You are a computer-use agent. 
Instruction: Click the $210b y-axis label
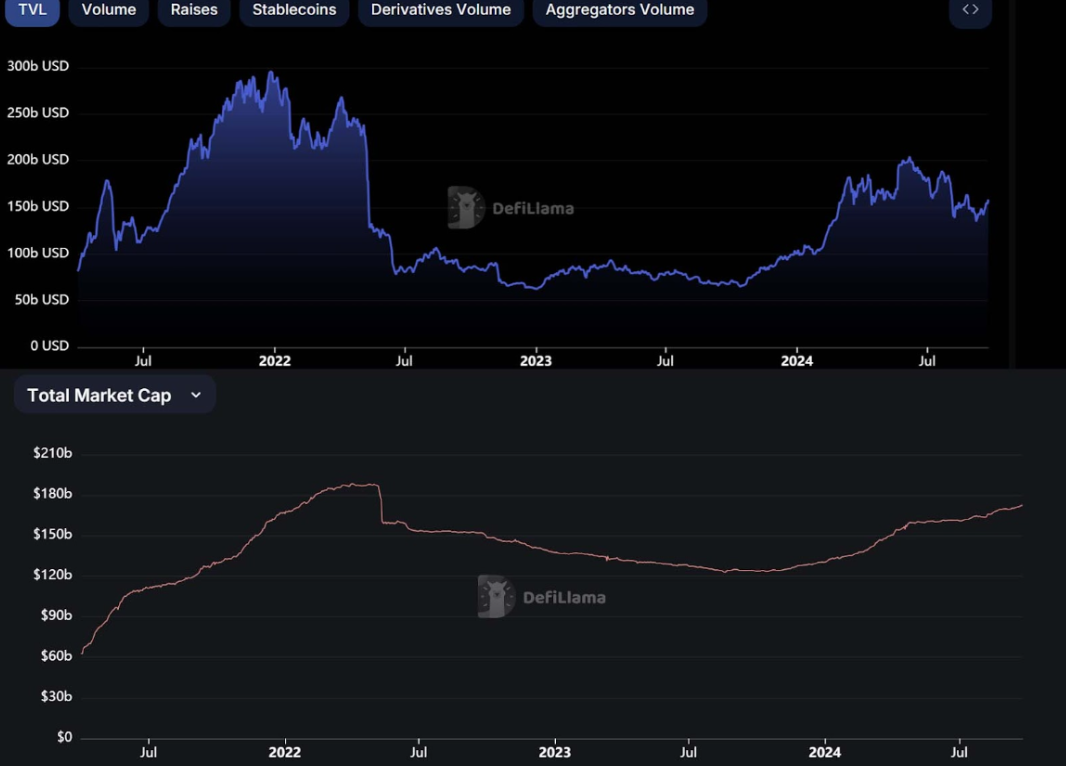[x=52, y=453]
